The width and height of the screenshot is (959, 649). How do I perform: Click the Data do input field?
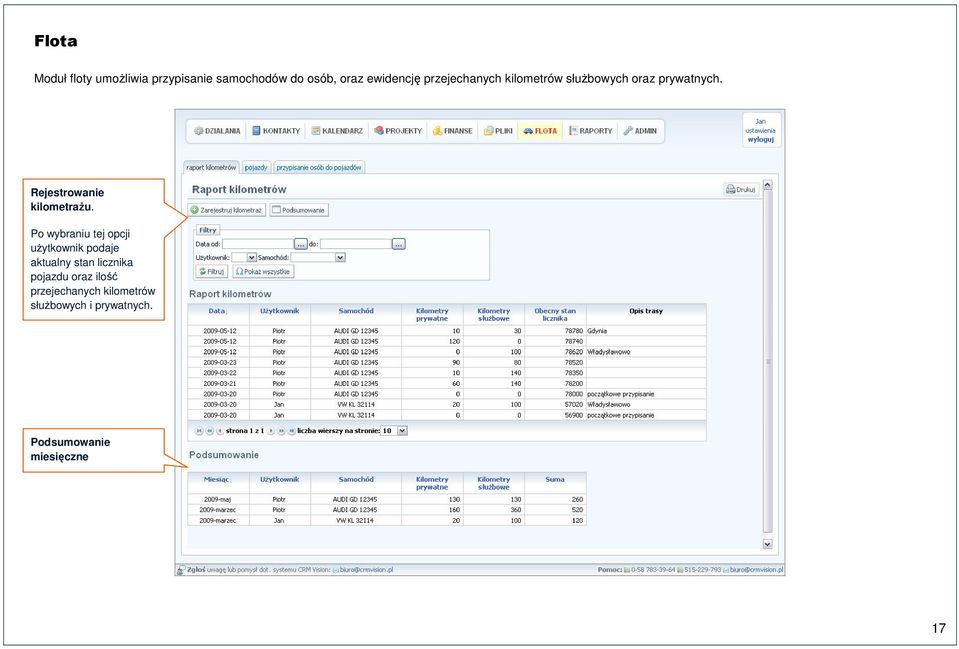pos(356,244)
